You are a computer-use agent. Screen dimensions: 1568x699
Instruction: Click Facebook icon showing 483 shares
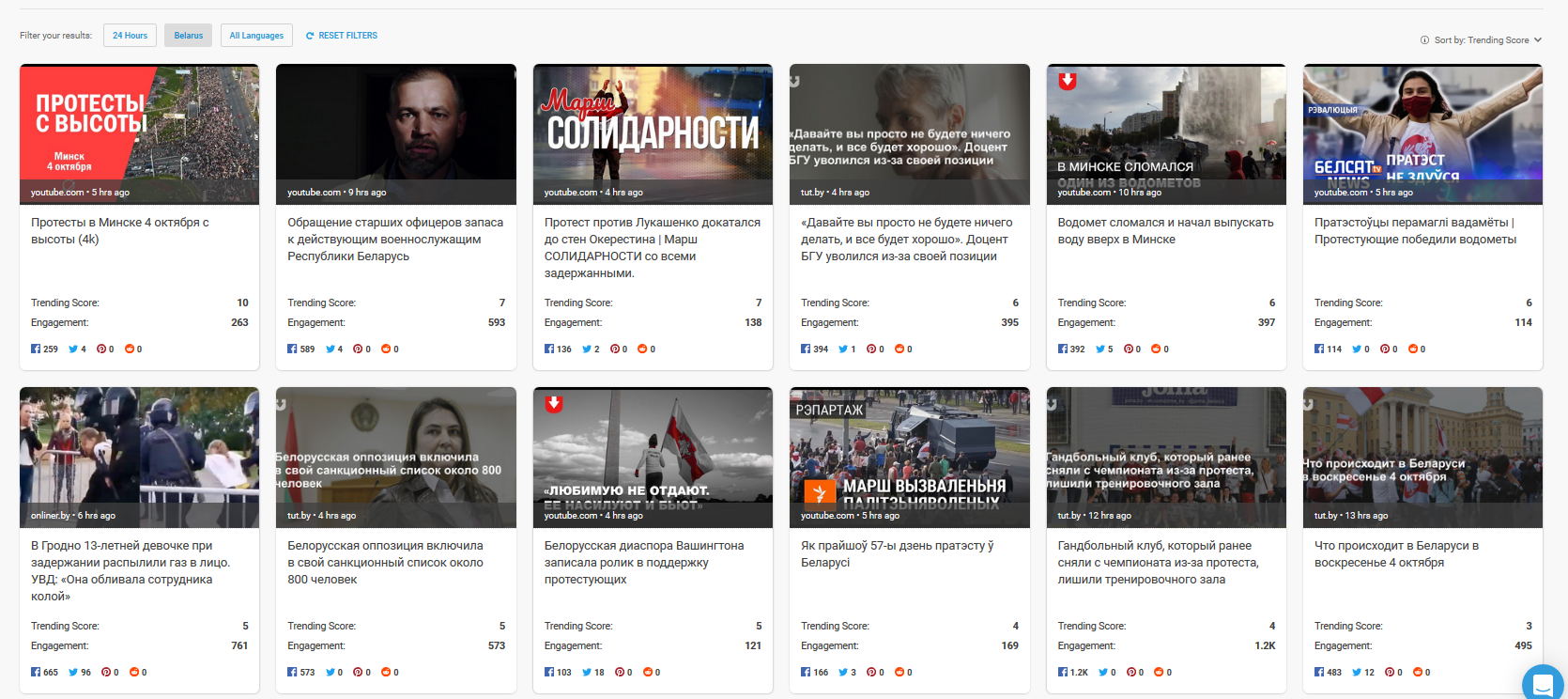1319,672
